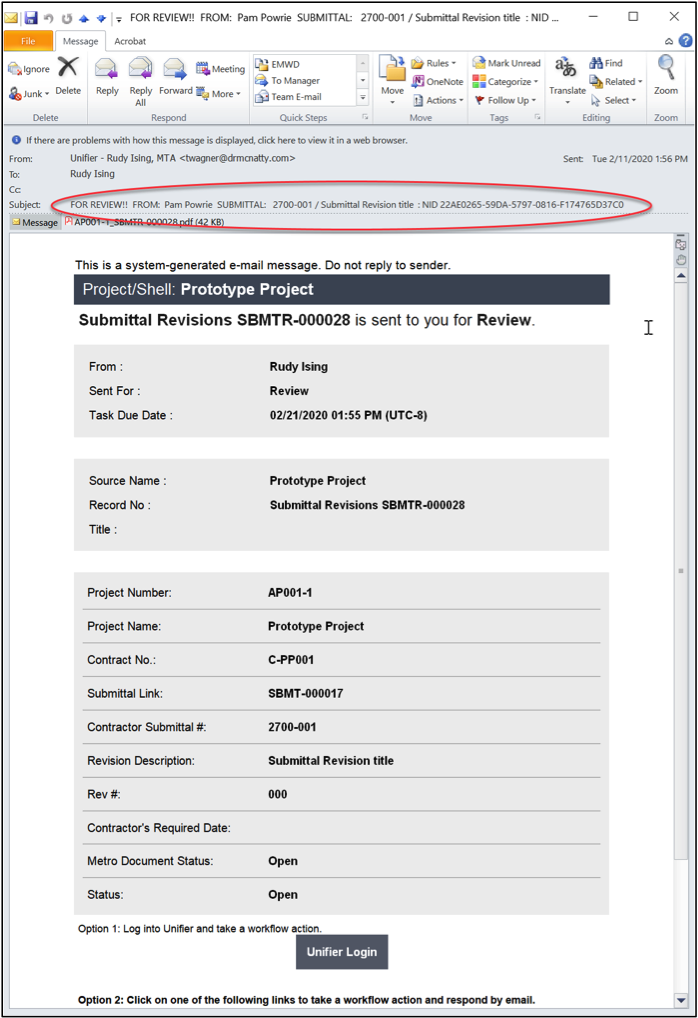The image size is (698, 1018).
Task: Click the Undo arrow in title bar
Action: 49,18
